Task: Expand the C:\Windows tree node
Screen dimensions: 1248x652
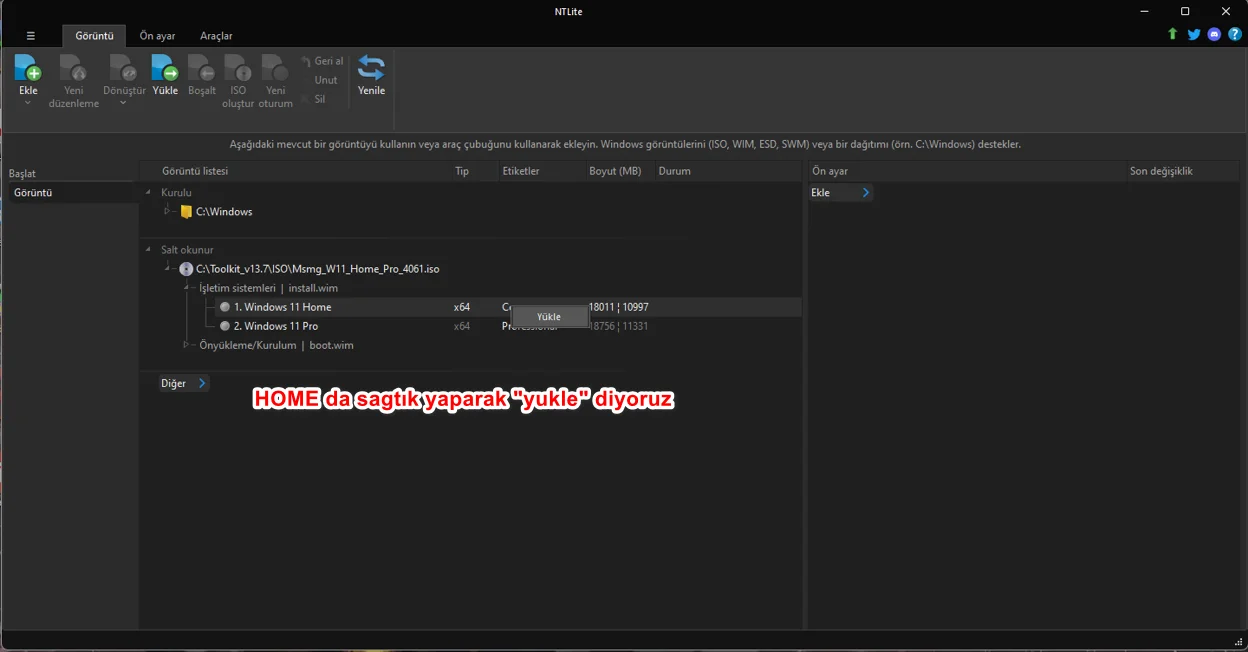Action: (169, 211)
